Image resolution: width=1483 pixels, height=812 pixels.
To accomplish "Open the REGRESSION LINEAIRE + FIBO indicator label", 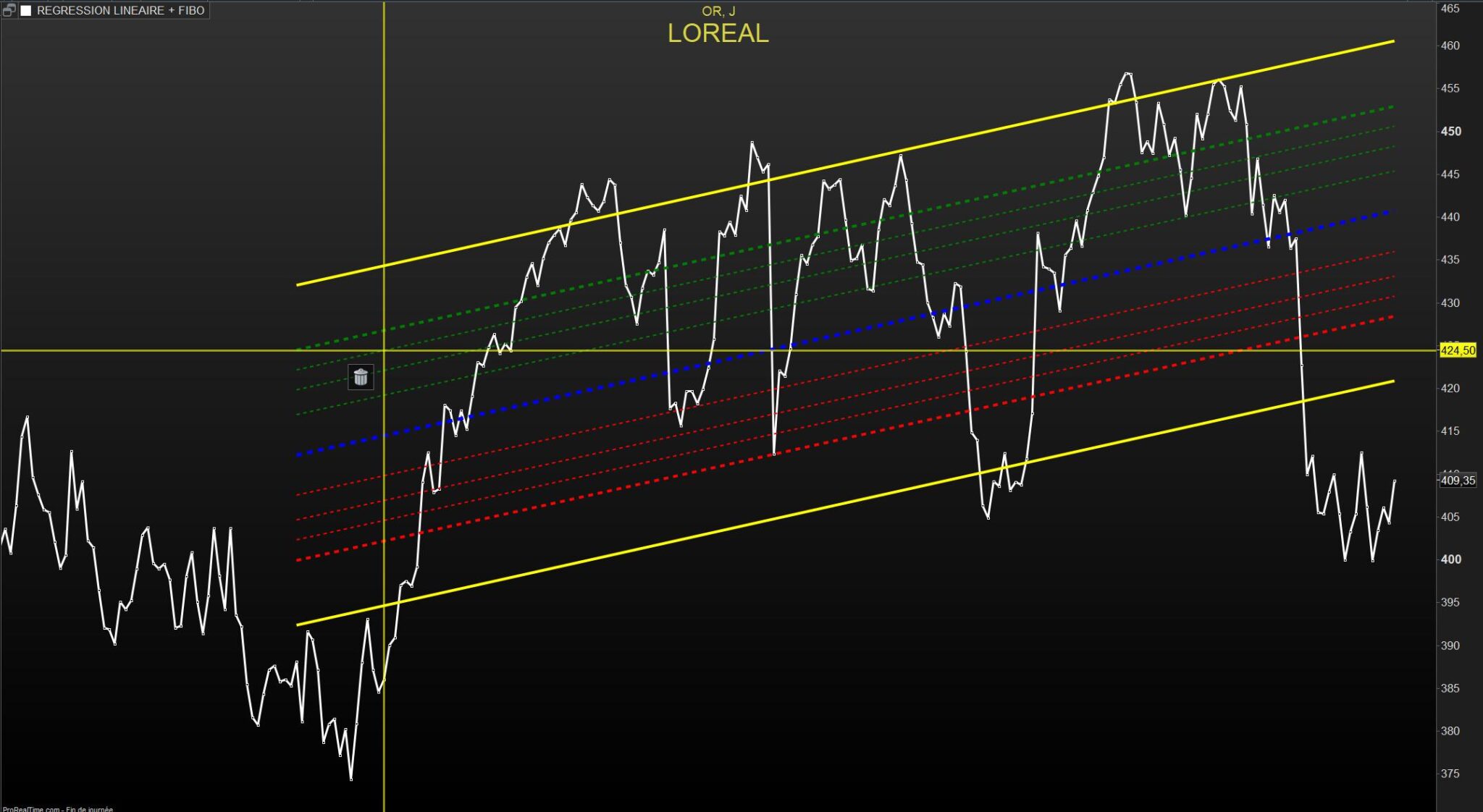I will coord(120,11).
